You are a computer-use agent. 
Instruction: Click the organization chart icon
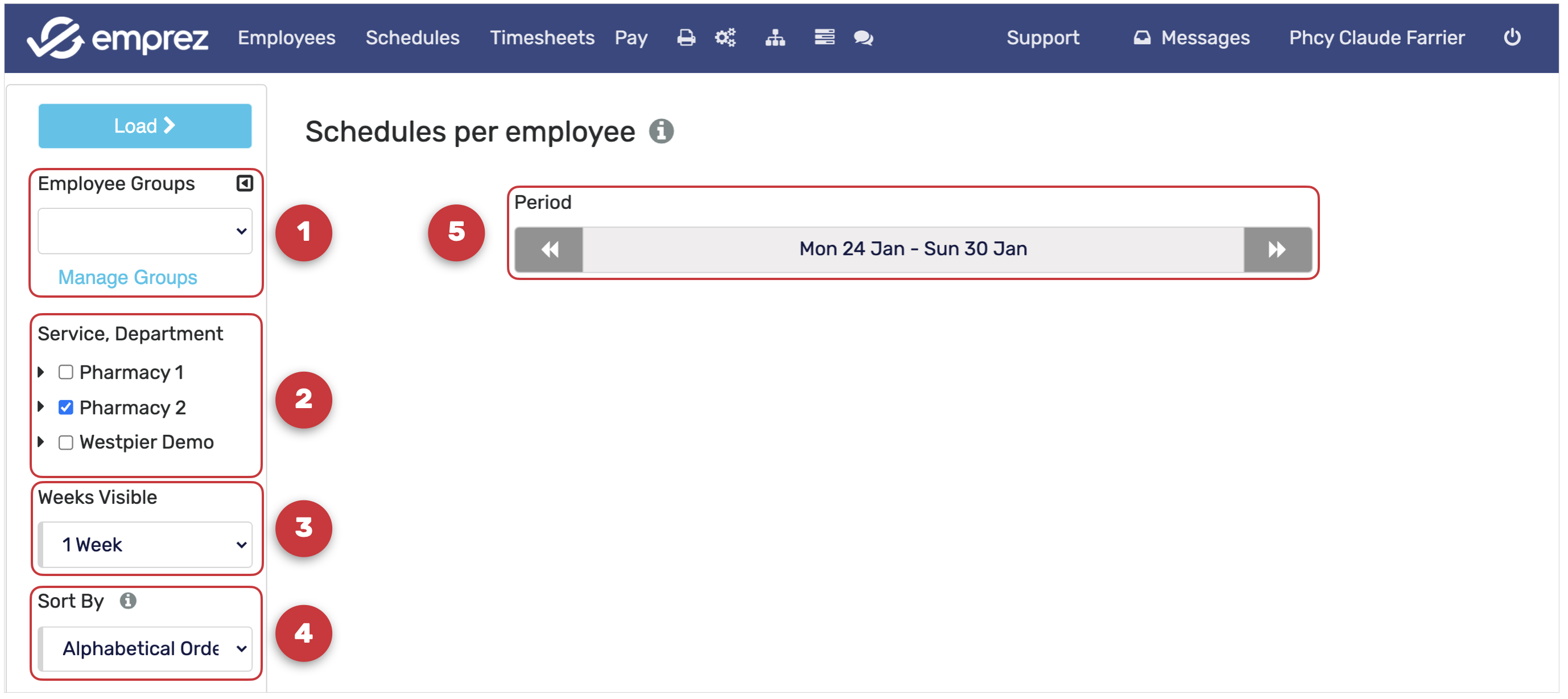click(x=775, y=38)
